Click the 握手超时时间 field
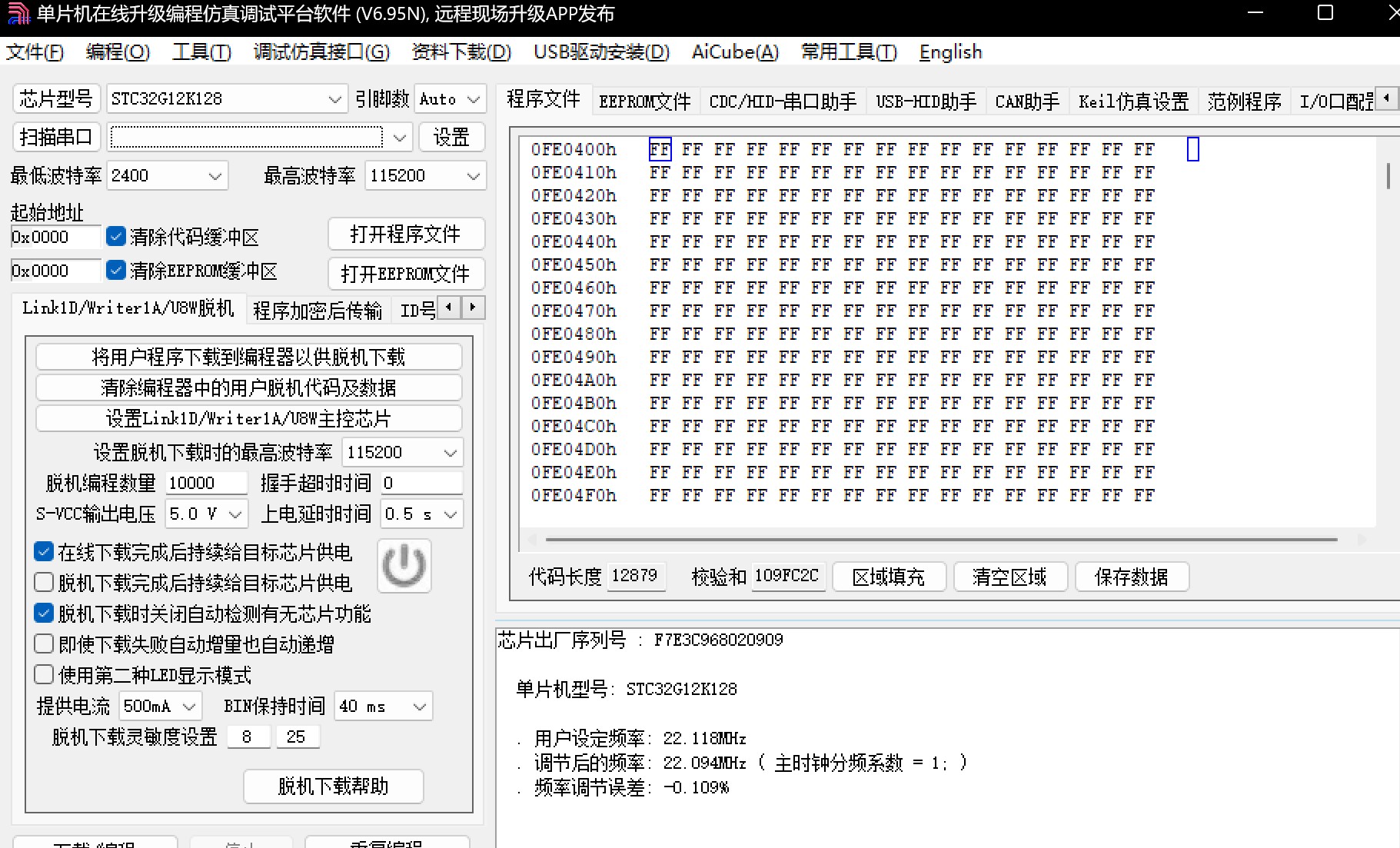This screenshot has height=848, width=1400. pyautogui.click(x=421, y=483)
